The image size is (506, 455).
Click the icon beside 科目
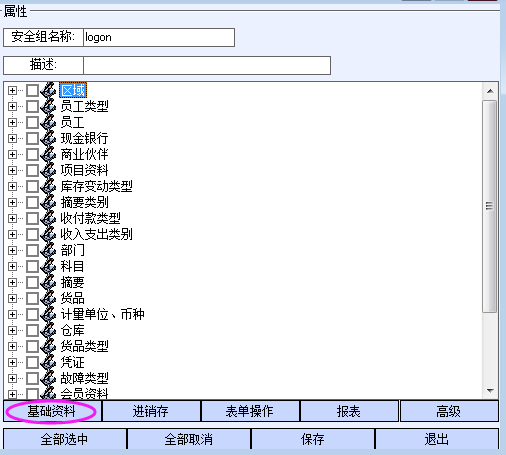tap(48, 266)
